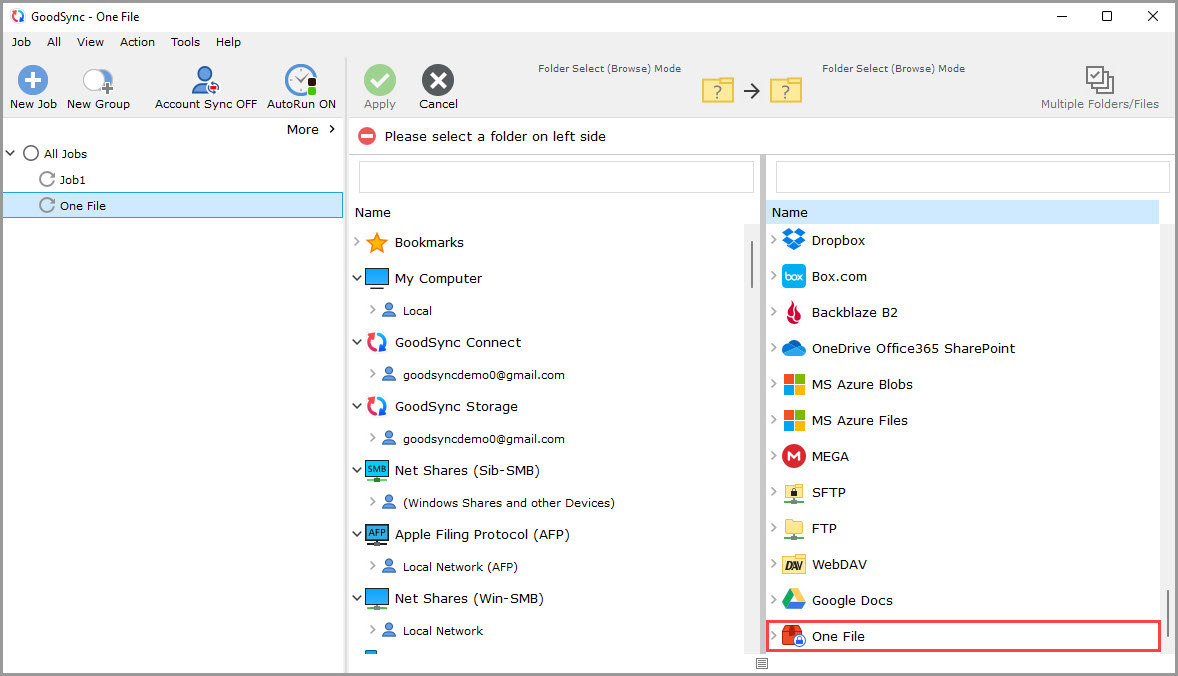
Task: Collapse the My Computer node chevron
Action: point(357,278)
